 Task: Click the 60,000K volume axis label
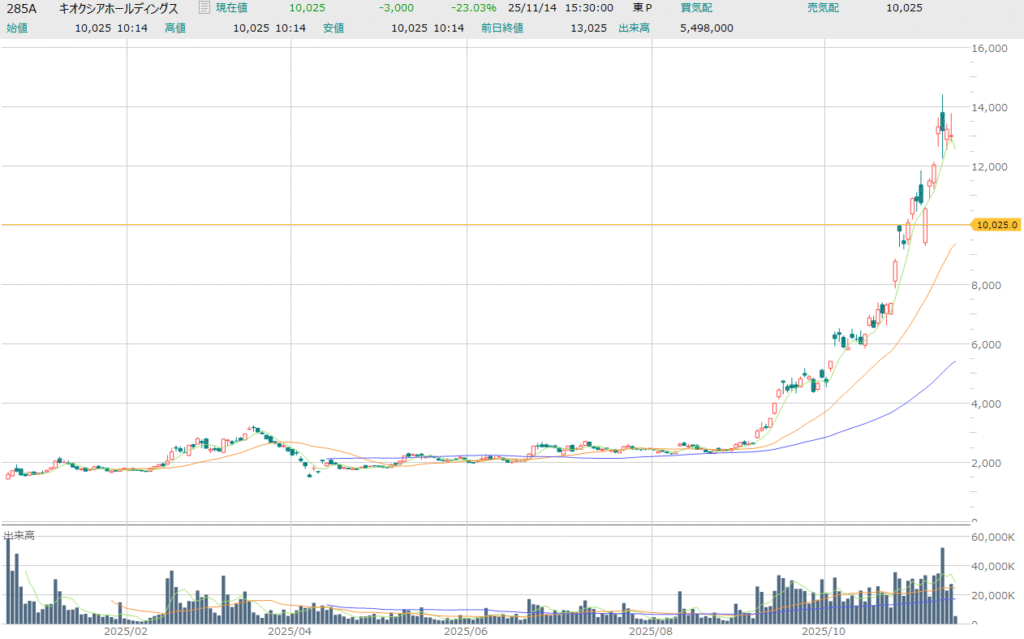(994, 538)
